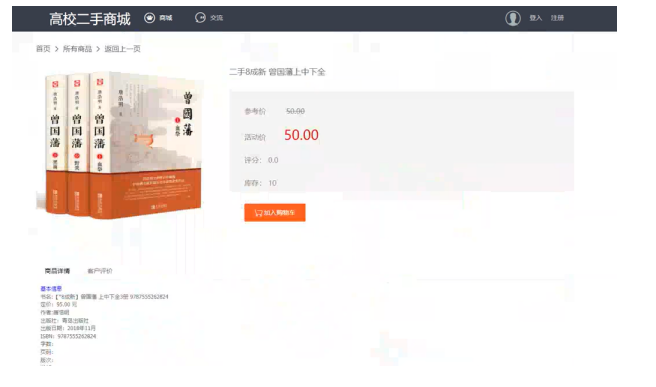
Task: Click the 商城 shop icon in header
Action: (149, 18)
